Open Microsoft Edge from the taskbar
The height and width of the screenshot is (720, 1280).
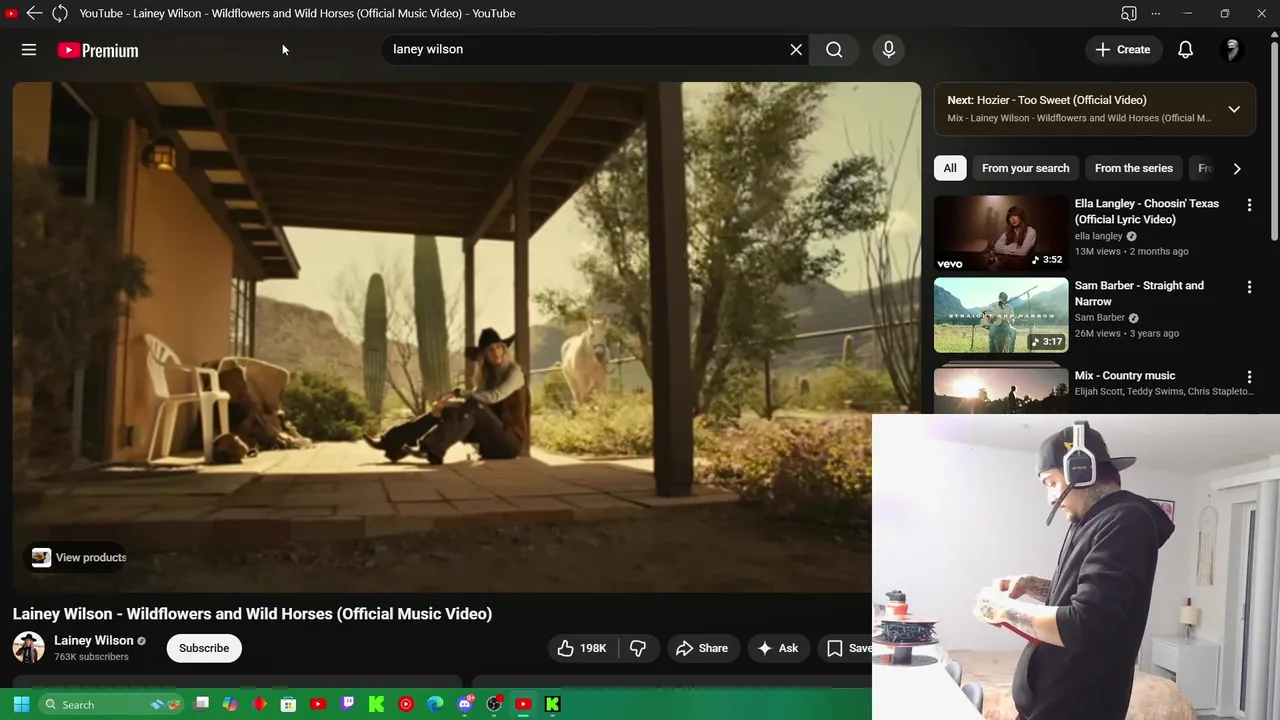coord(435,704)
